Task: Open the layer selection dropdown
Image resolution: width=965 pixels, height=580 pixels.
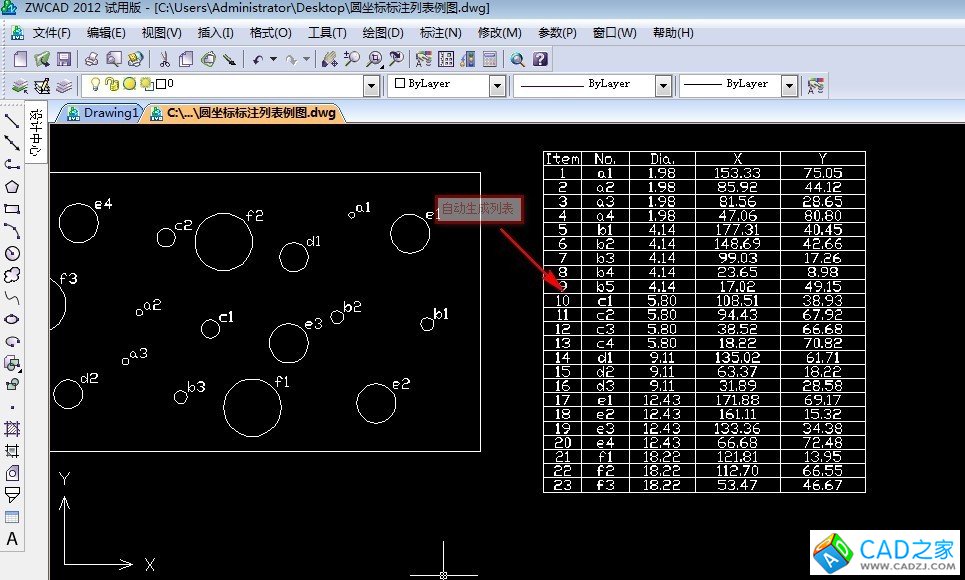Action: click(x=370, y=86)
